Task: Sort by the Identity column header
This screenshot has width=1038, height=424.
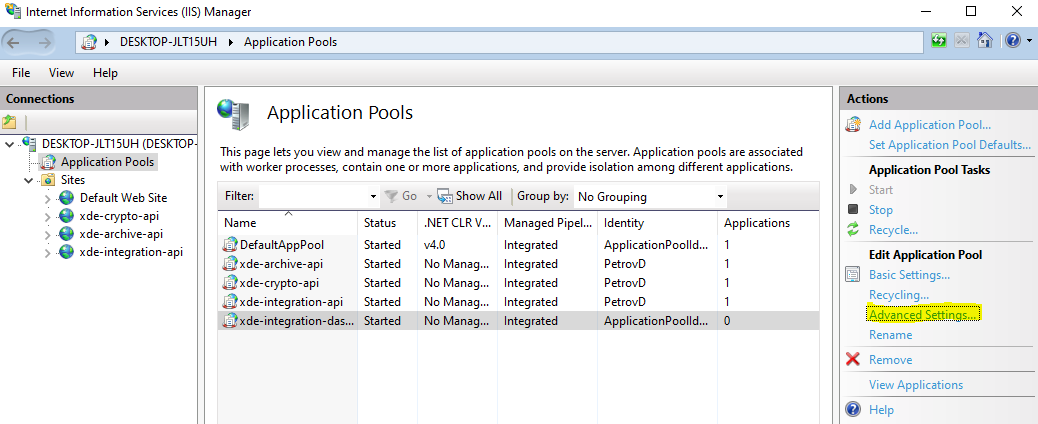Action: (x=657, y=223)
